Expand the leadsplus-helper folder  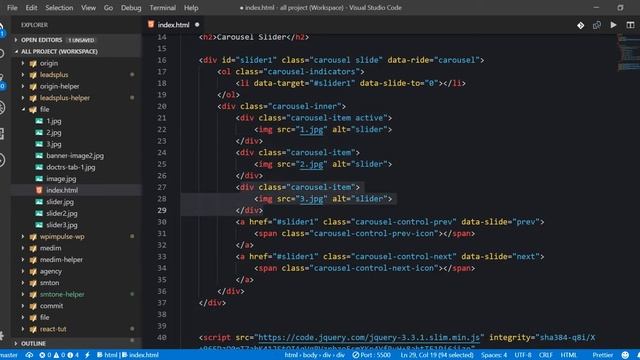pos(64,98)
